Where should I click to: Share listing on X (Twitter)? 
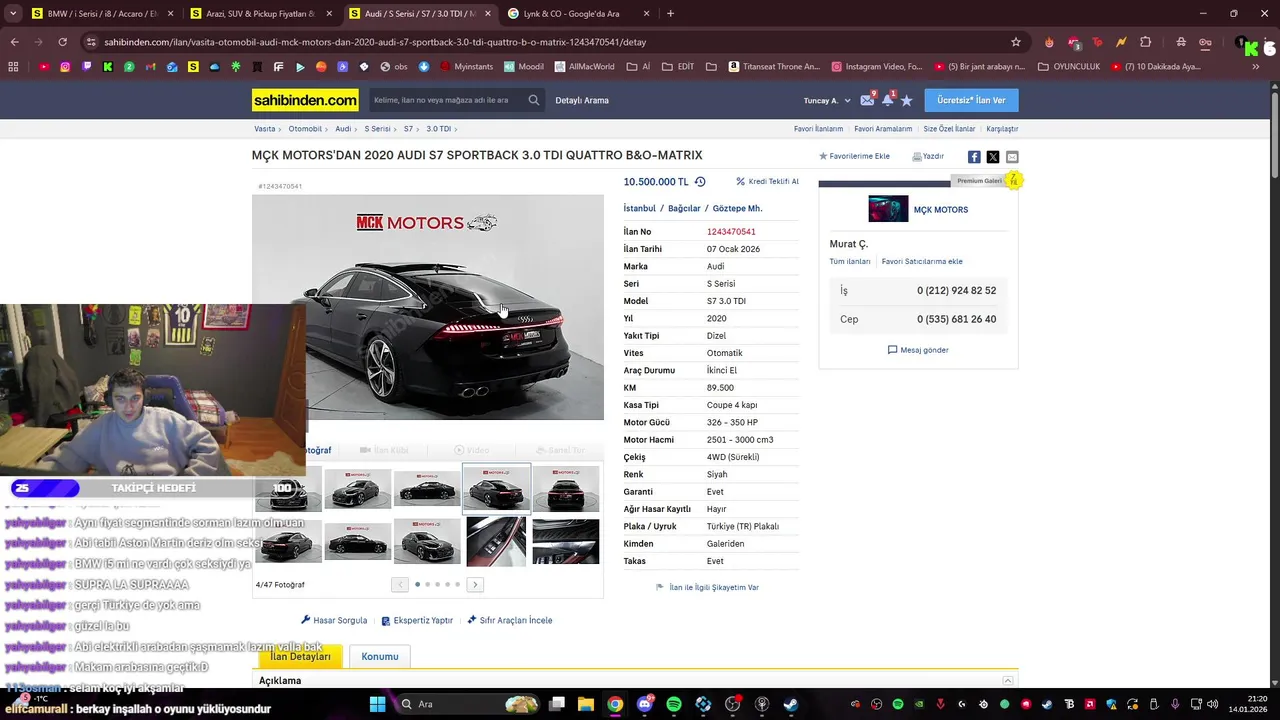pos(993,157)
